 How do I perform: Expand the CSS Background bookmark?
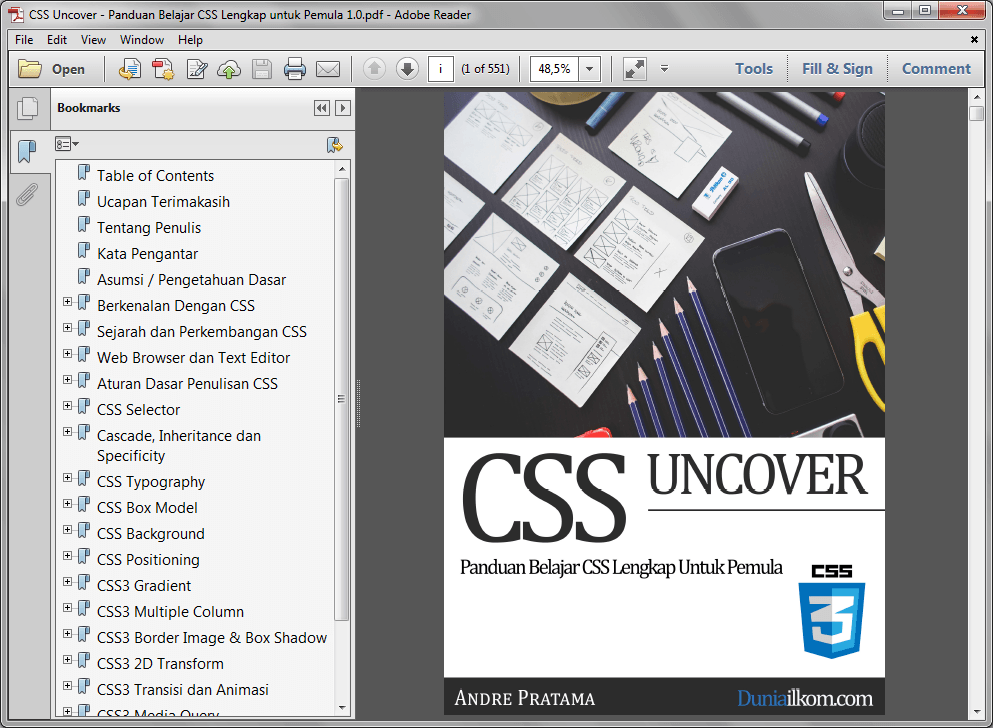click(x=67, y=529)
